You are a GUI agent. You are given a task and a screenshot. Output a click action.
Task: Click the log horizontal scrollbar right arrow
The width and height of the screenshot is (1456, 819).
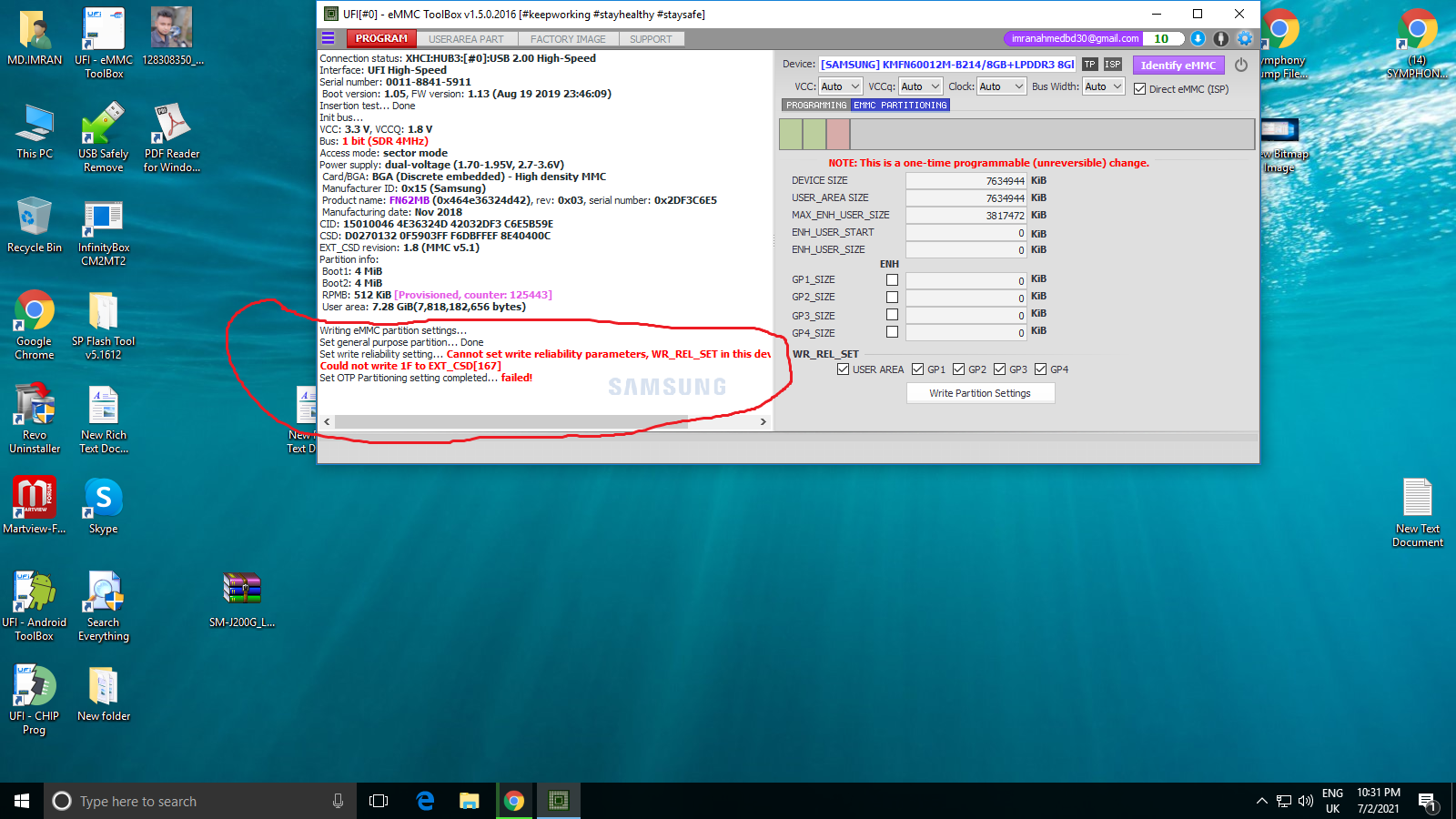[763, 422]
